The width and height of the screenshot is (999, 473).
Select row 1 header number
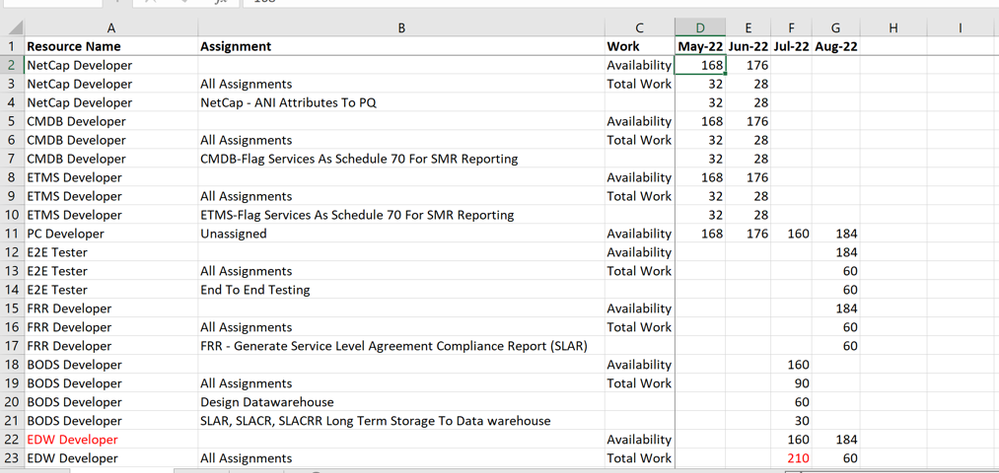point(12,47)
